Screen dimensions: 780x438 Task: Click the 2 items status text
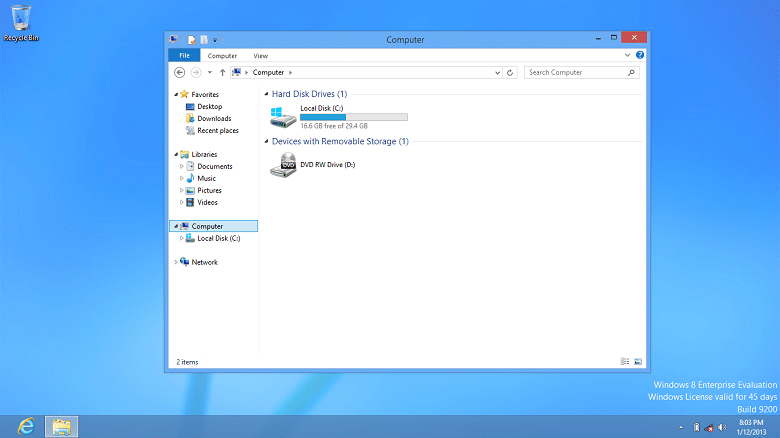click(187, 362)
